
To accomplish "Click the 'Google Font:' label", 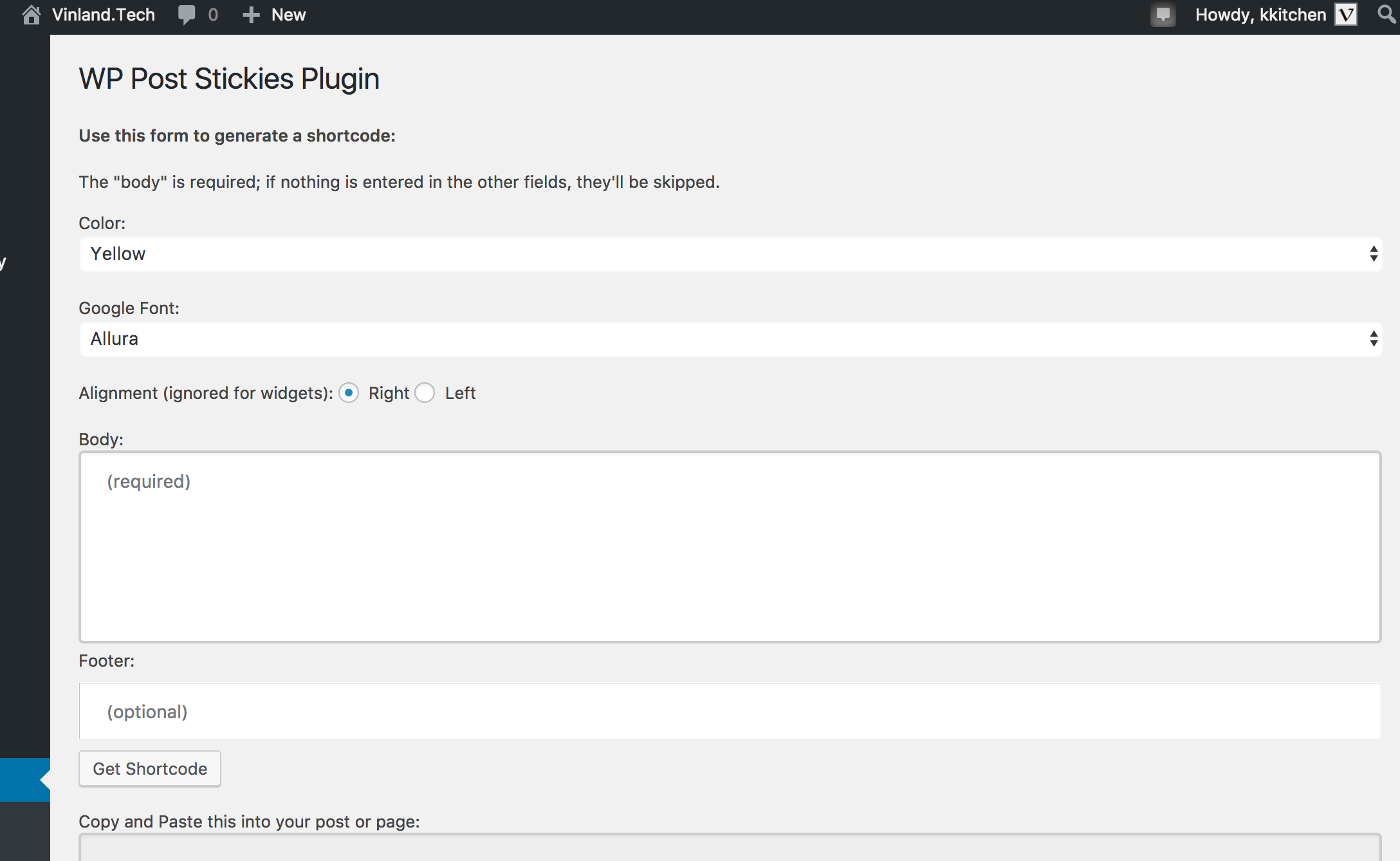I will (129, 308).
